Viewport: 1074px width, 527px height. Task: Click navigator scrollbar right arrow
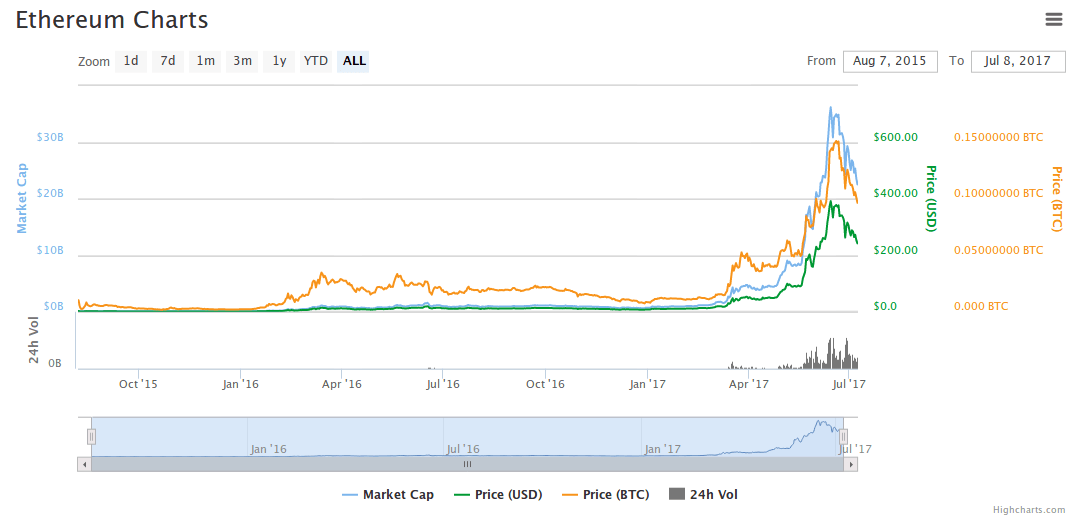coord(851,464)
